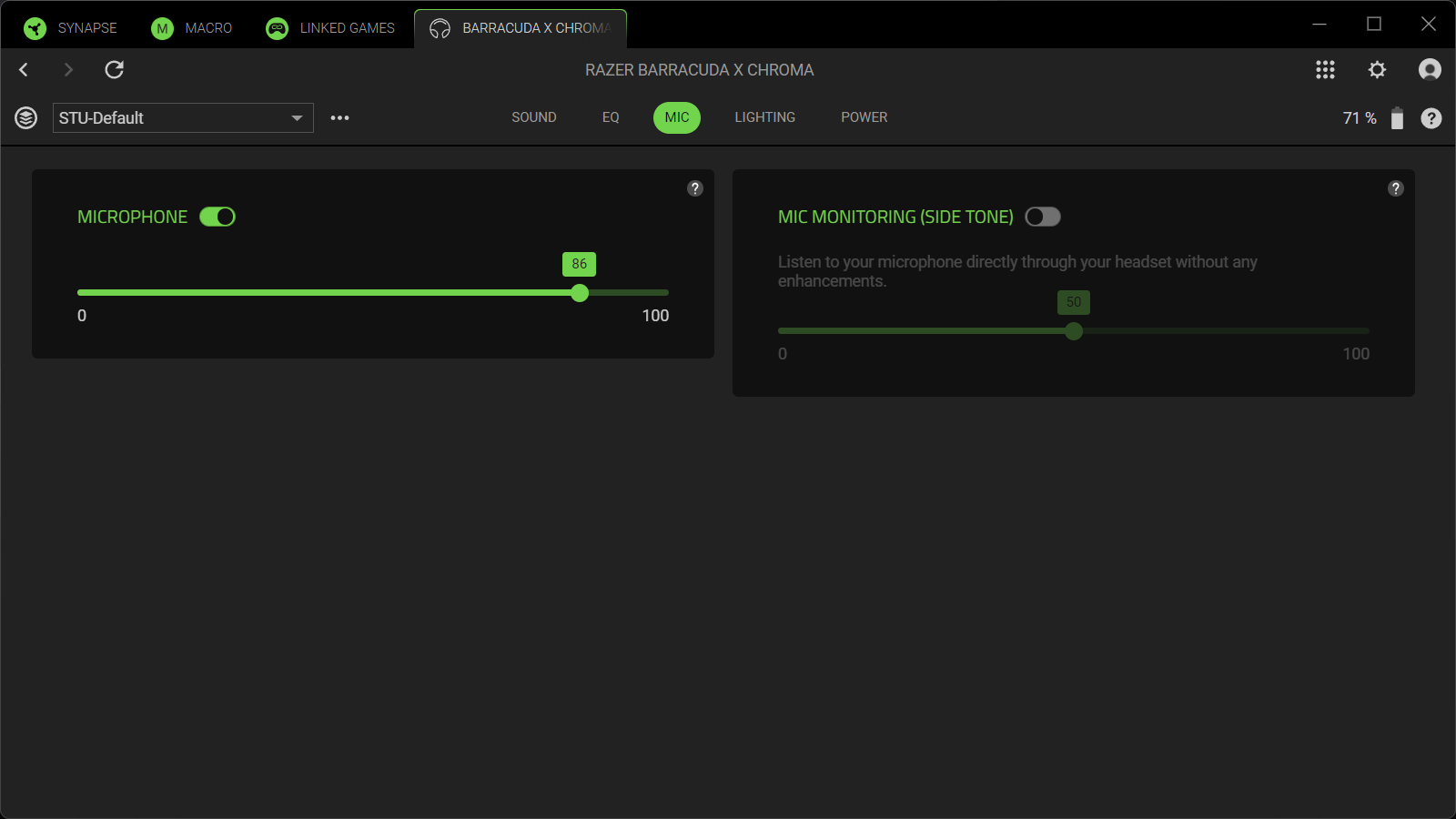
Task: Click the microphone volume slider handle
Action: (580, 293)
